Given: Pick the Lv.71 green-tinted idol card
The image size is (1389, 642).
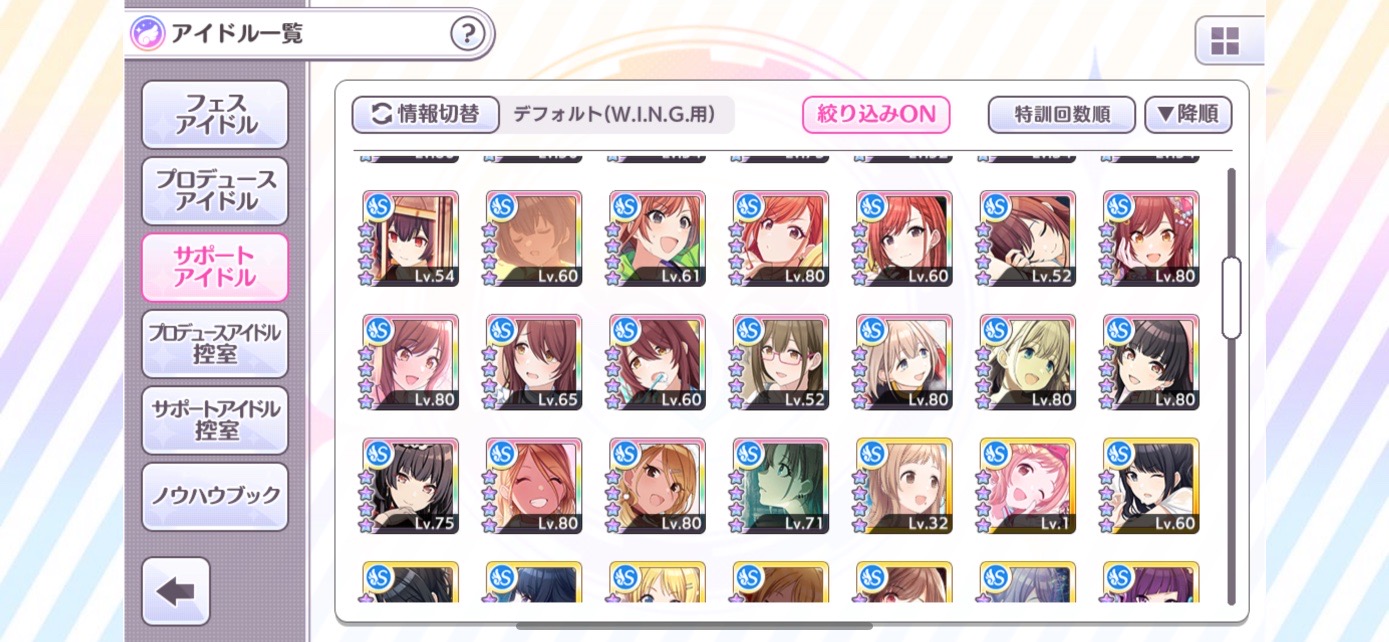Looking at the screenshot, I should tap(780, 486).
